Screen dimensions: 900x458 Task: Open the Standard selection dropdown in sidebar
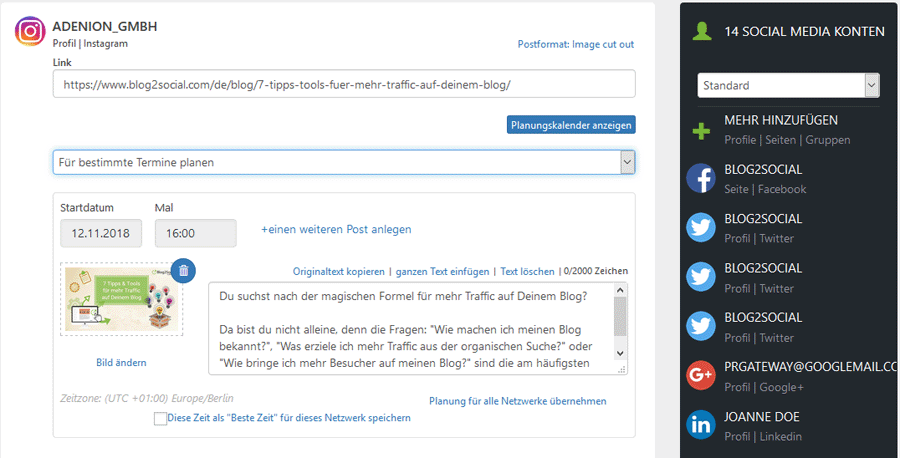tap(788, 86)
